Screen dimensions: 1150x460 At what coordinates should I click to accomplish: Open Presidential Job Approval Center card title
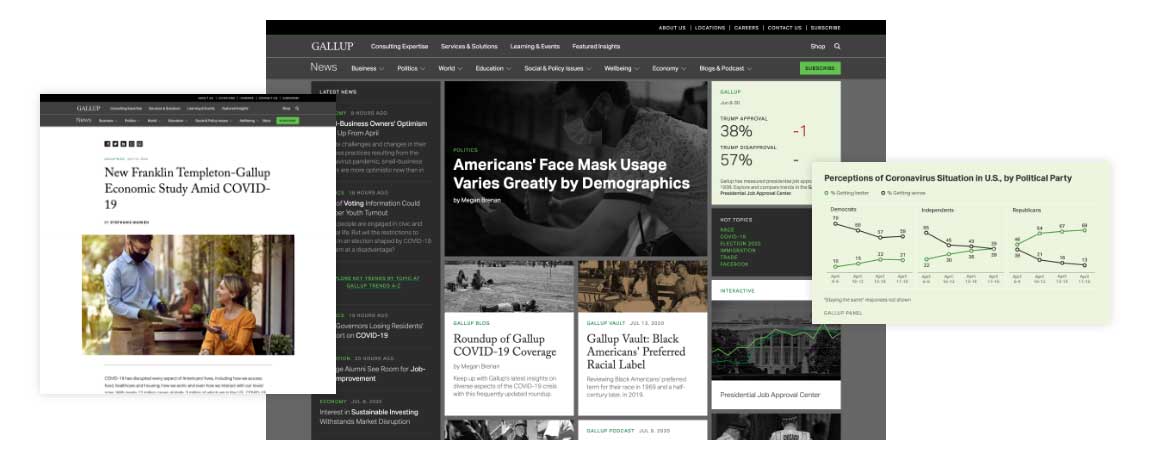pyautogui.click(x=769, y=395)
